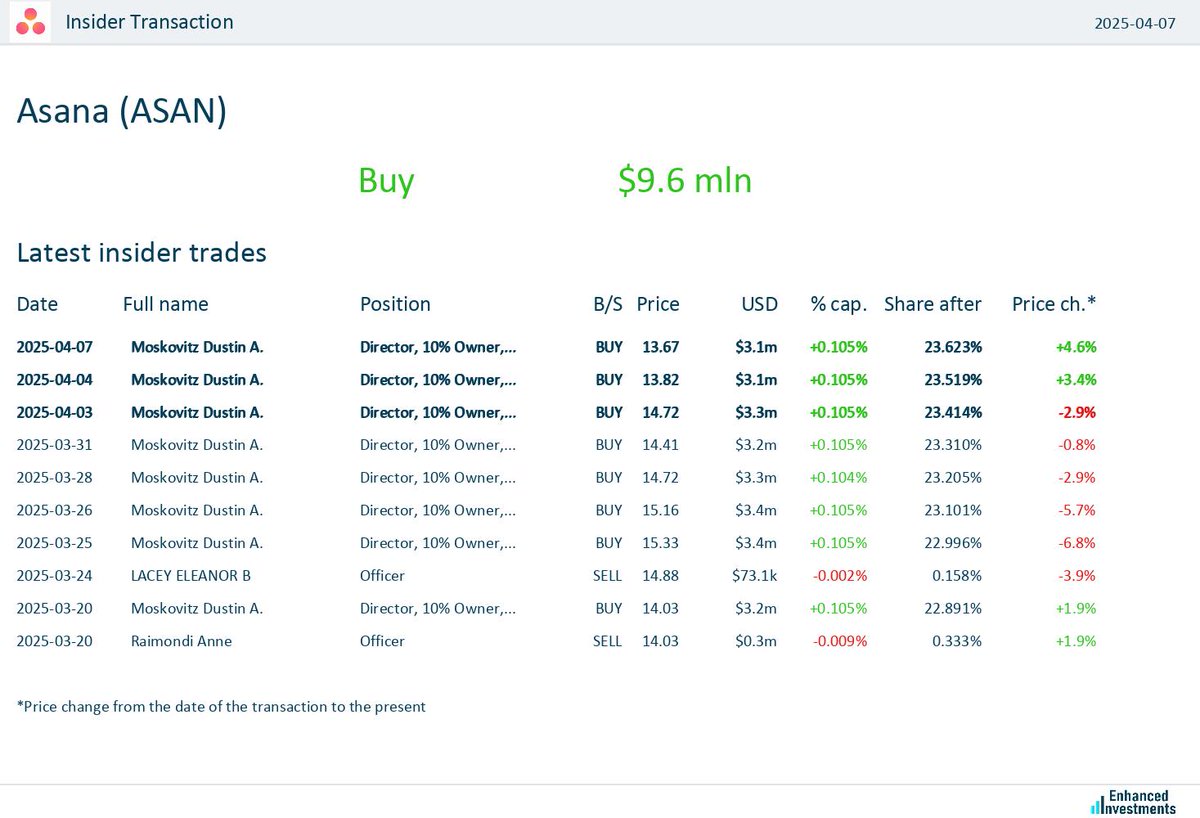
Task: Click Moskovitz Dustin A. in the 2025-03-20 row
Action: click(x=197, y=608)
